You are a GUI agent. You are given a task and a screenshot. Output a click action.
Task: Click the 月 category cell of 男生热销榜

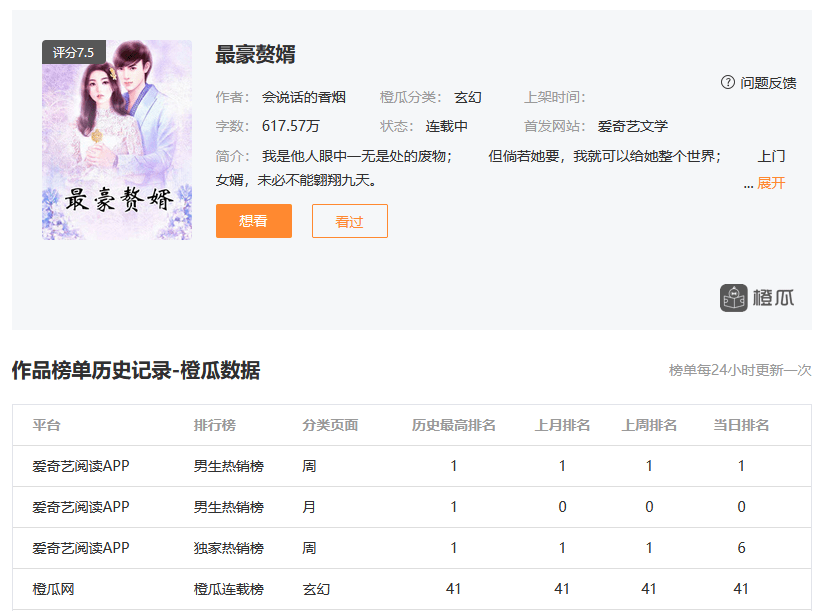click(309, 507)
